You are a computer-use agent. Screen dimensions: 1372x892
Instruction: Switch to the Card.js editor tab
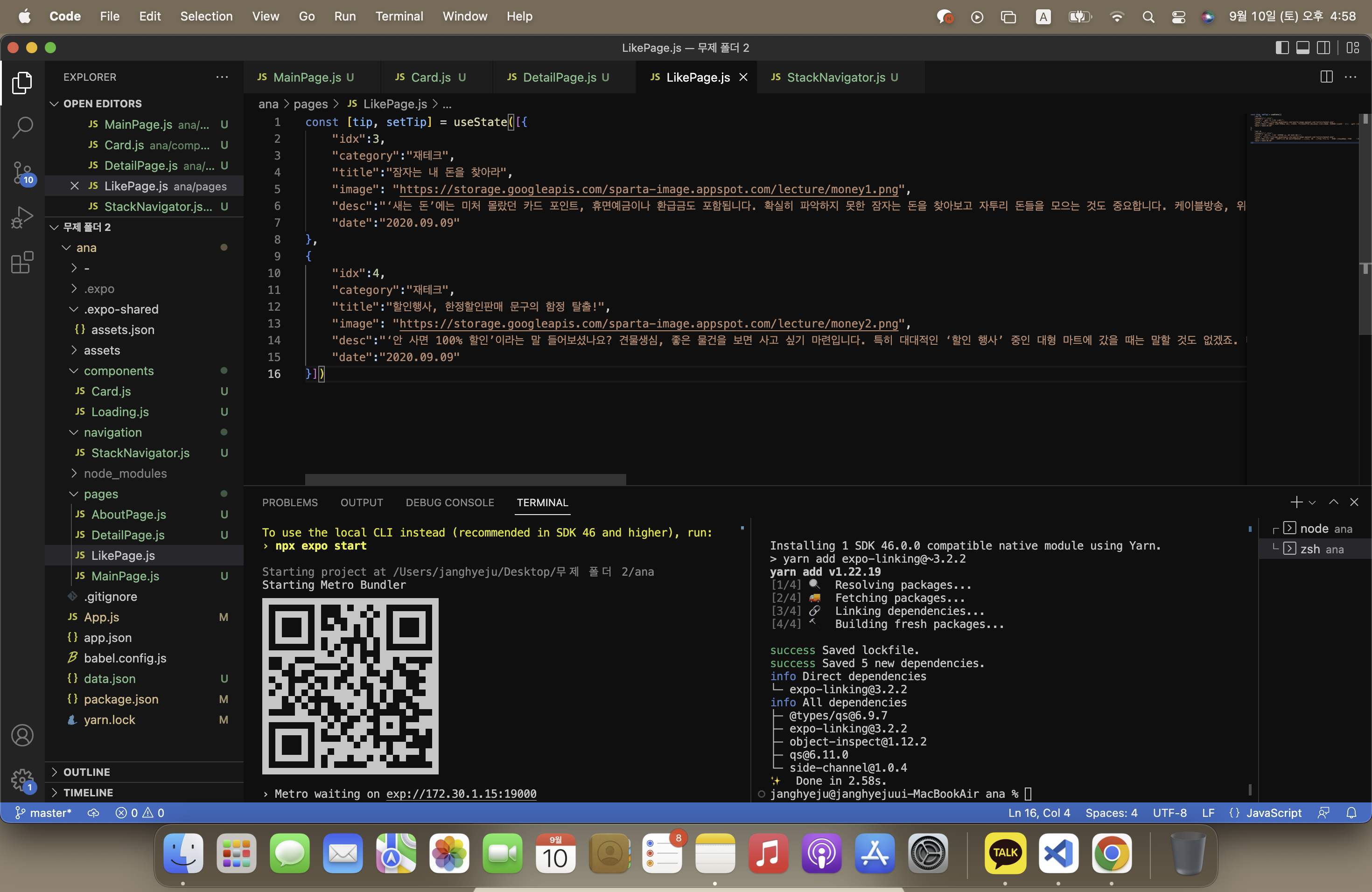tap(436, 77)
